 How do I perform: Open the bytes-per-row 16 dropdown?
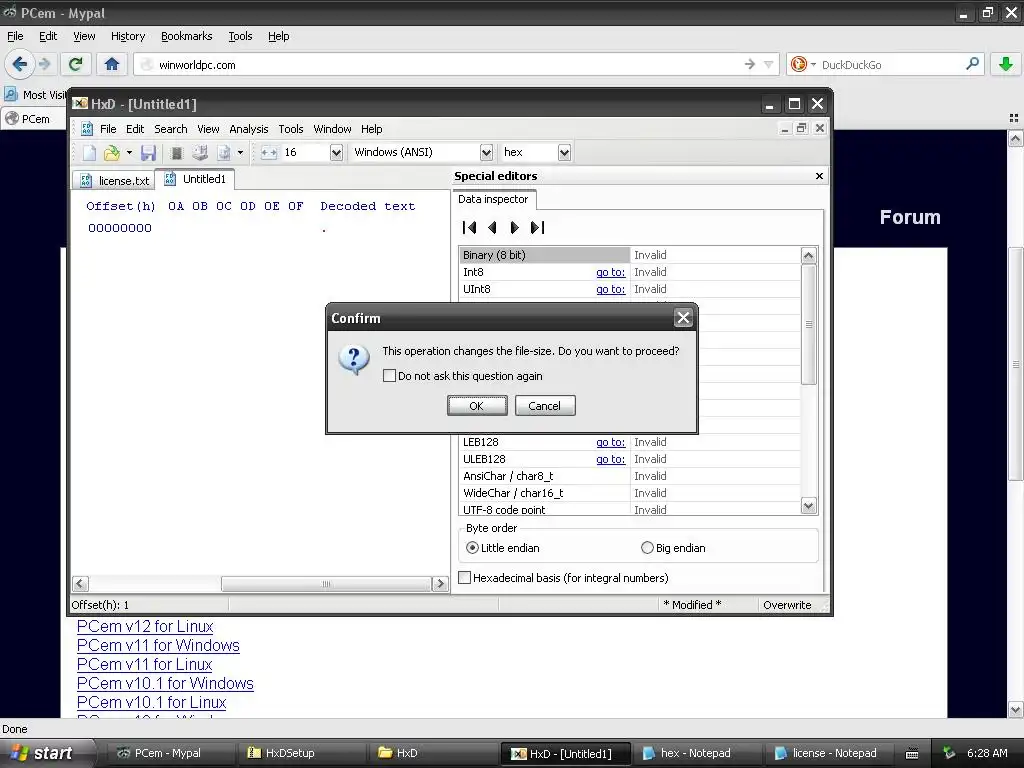click(x=336, y=153)
